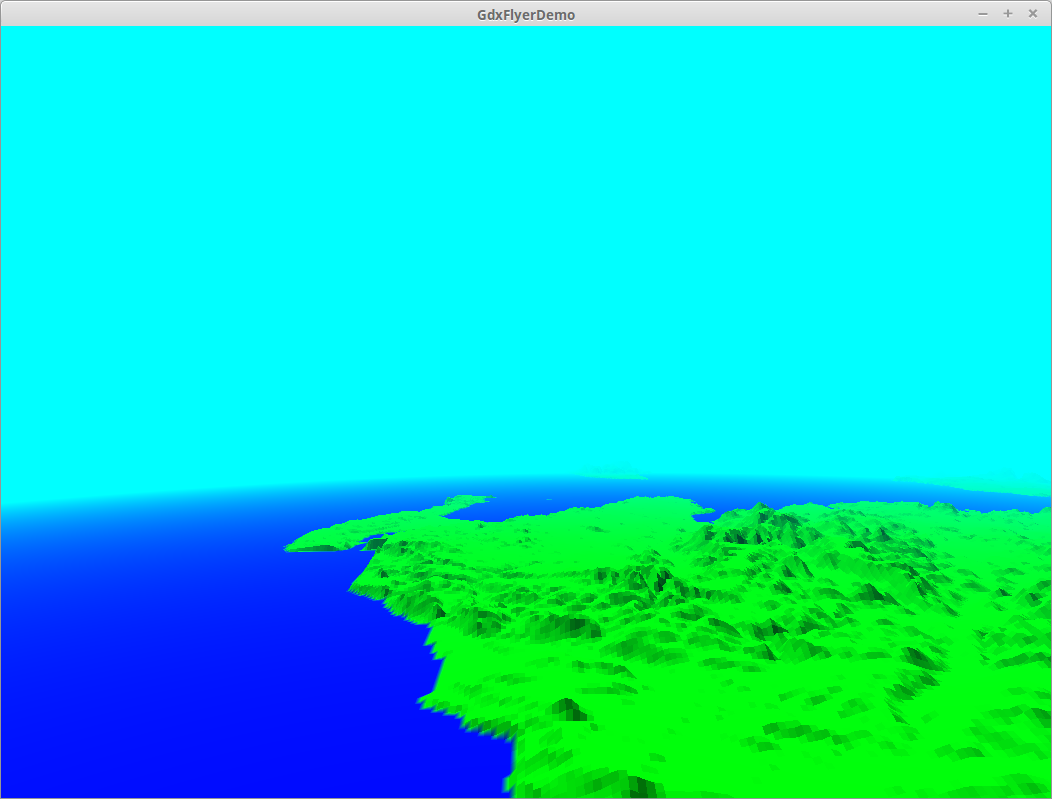
Task: Minimize the GdxFlyerDemo window
Action: coord(982,14)
